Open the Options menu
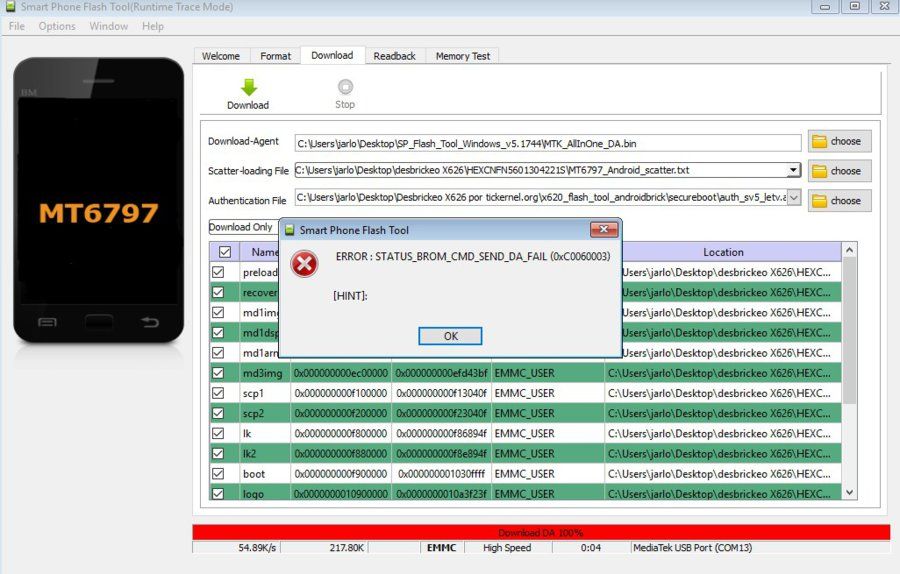Viewport: 900px width, 574px height. point(57,26)
